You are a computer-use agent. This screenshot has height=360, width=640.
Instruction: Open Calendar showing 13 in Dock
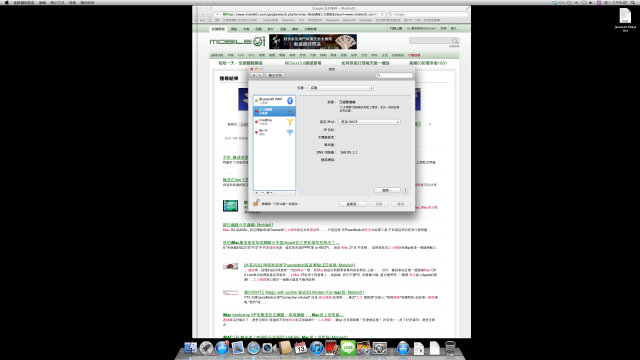coord(300,348)
